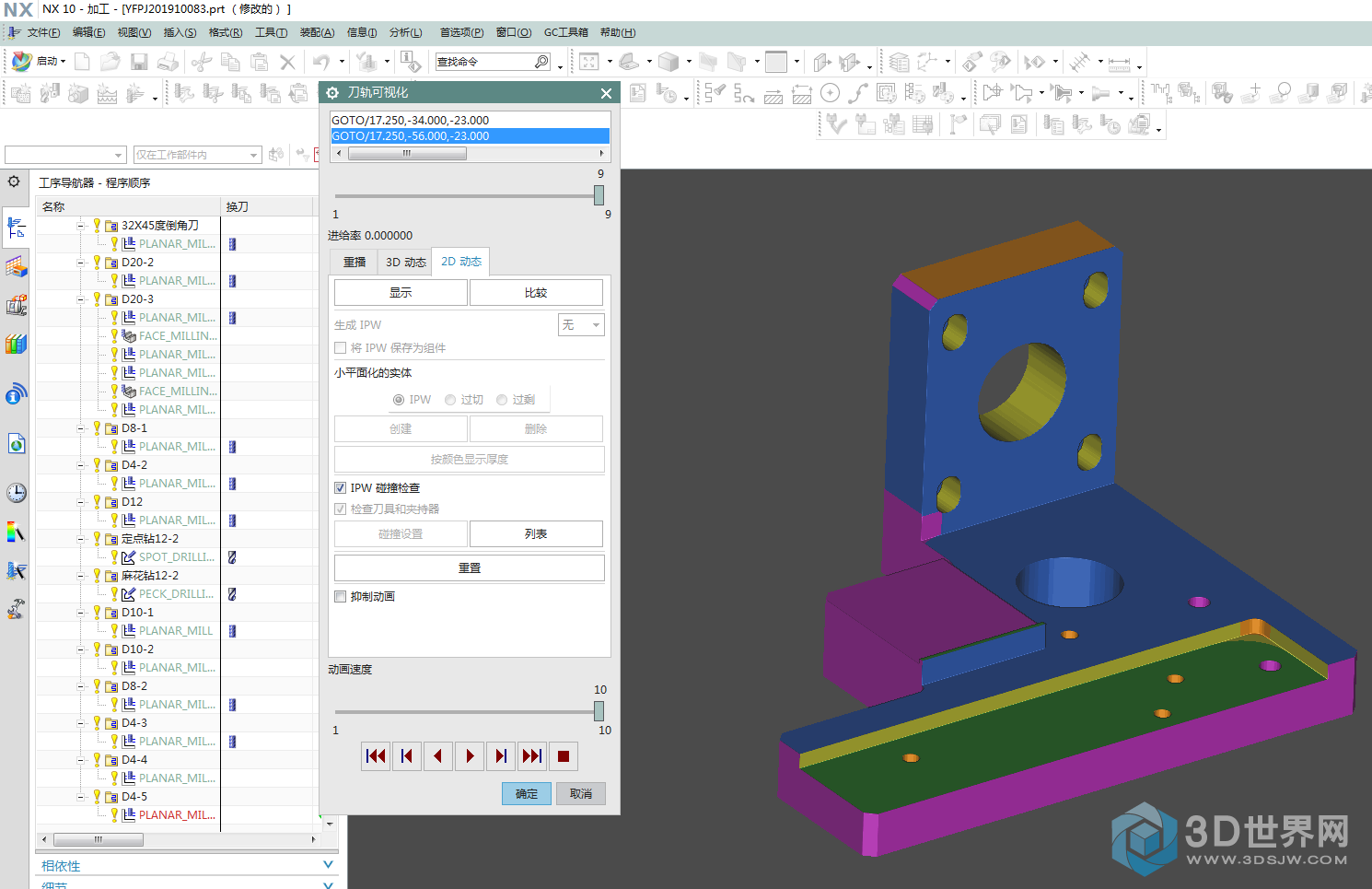Open the GC工具箱 menu

coord(565,32)
